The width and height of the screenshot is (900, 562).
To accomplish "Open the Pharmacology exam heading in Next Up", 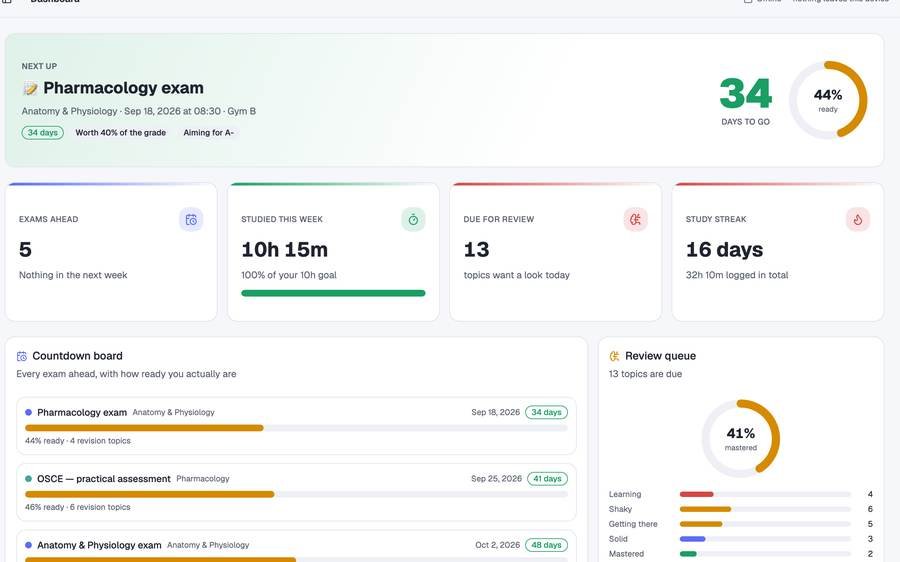I will click(x=123, y=88).
